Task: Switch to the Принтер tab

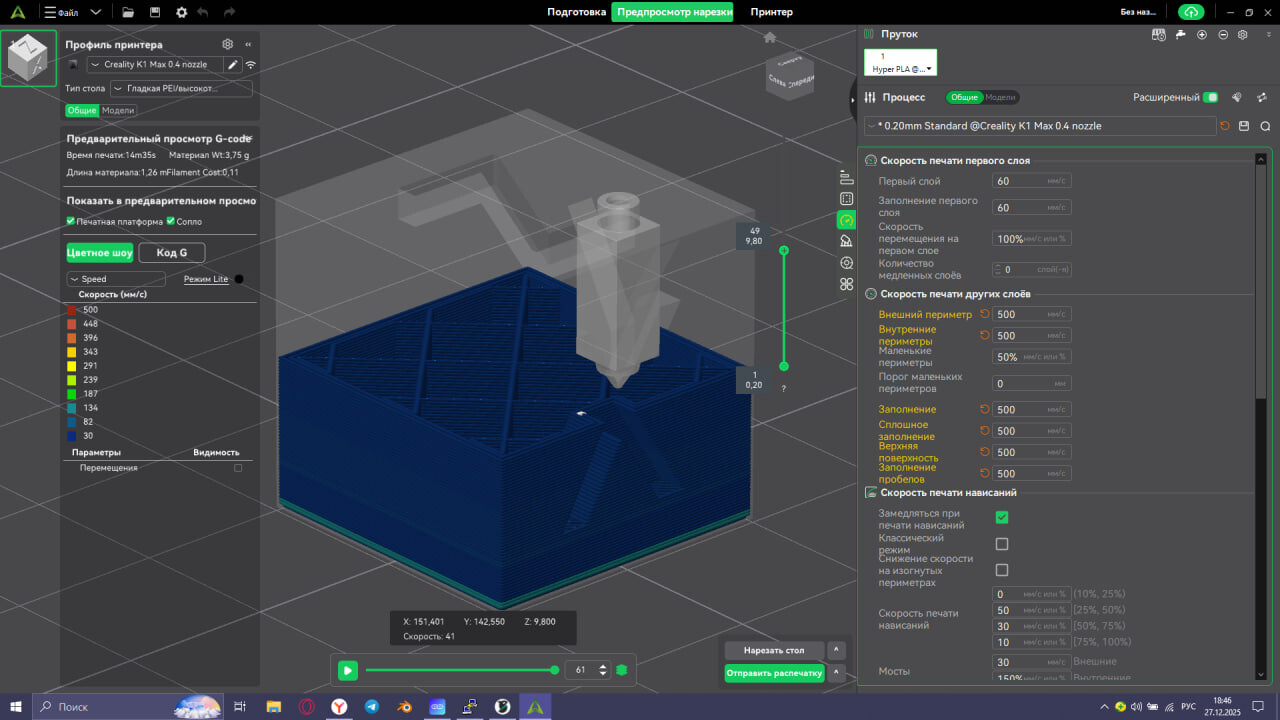Action: click(771, 12)
